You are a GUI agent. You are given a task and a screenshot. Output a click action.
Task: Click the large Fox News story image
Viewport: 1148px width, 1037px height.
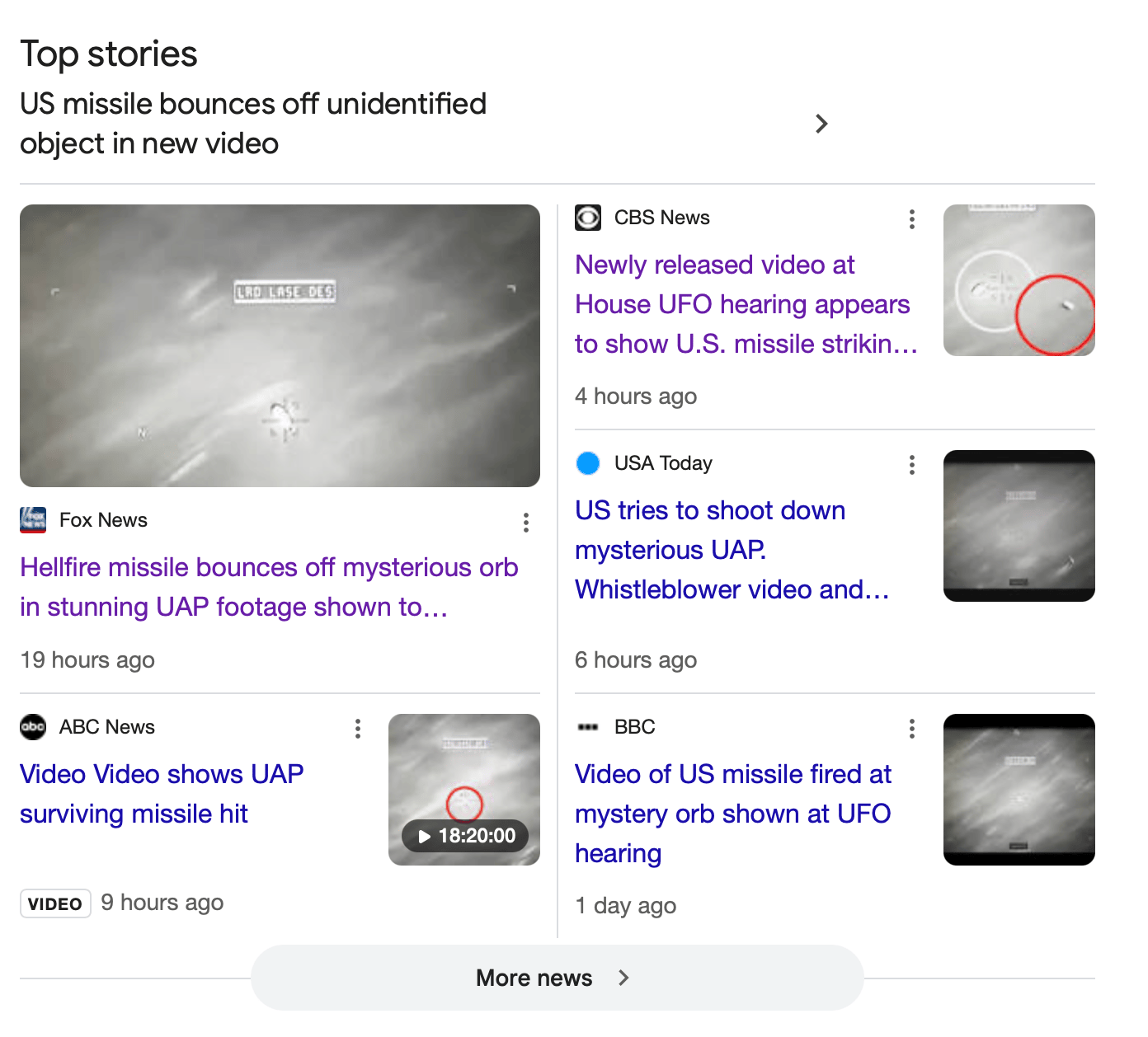[280, 345]
